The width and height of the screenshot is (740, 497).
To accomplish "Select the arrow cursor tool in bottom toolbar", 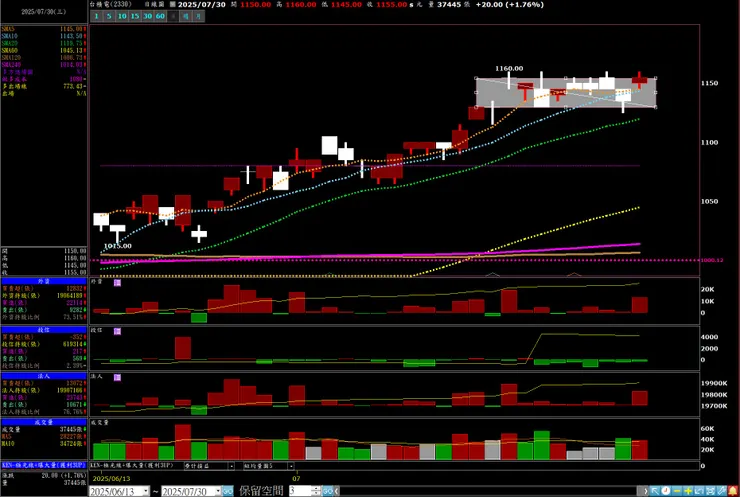I will [655, 491].
